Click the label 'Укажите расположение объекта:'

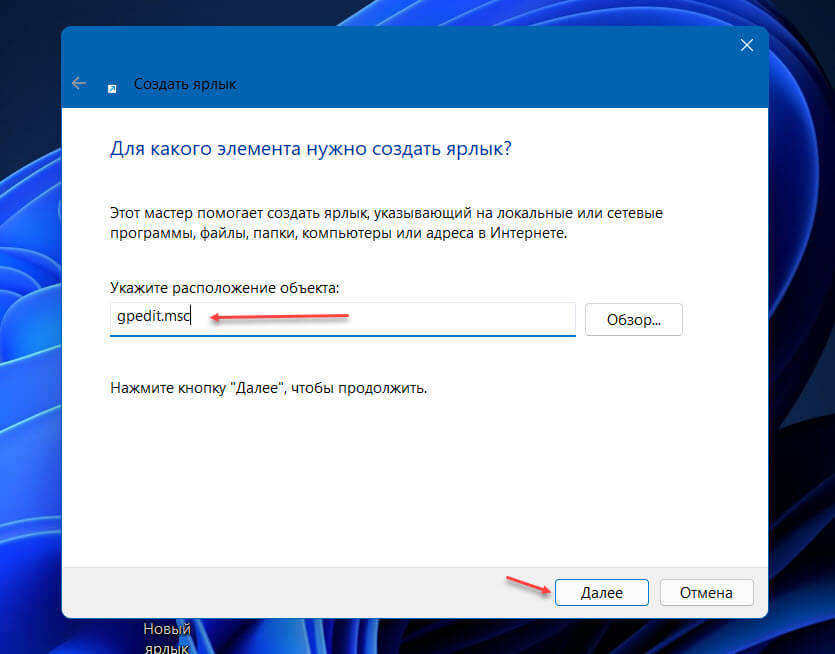pyautogui.click(x=224, y=288)
